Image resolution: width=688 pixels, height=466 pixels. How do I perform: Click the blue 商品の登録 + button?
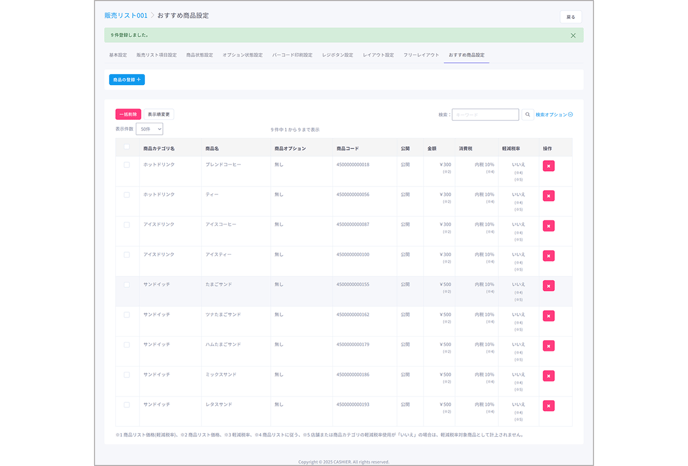[x=127, y=79]
